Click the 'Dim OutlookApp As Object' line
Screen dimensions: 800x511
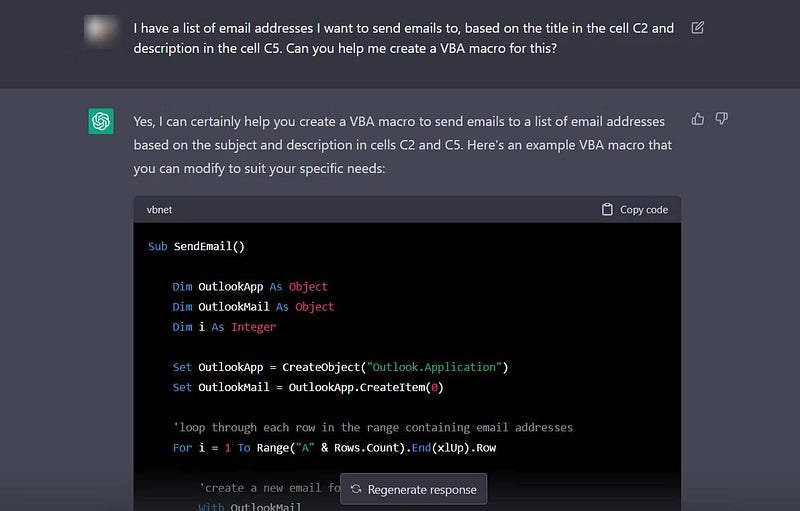pos(250,287)
